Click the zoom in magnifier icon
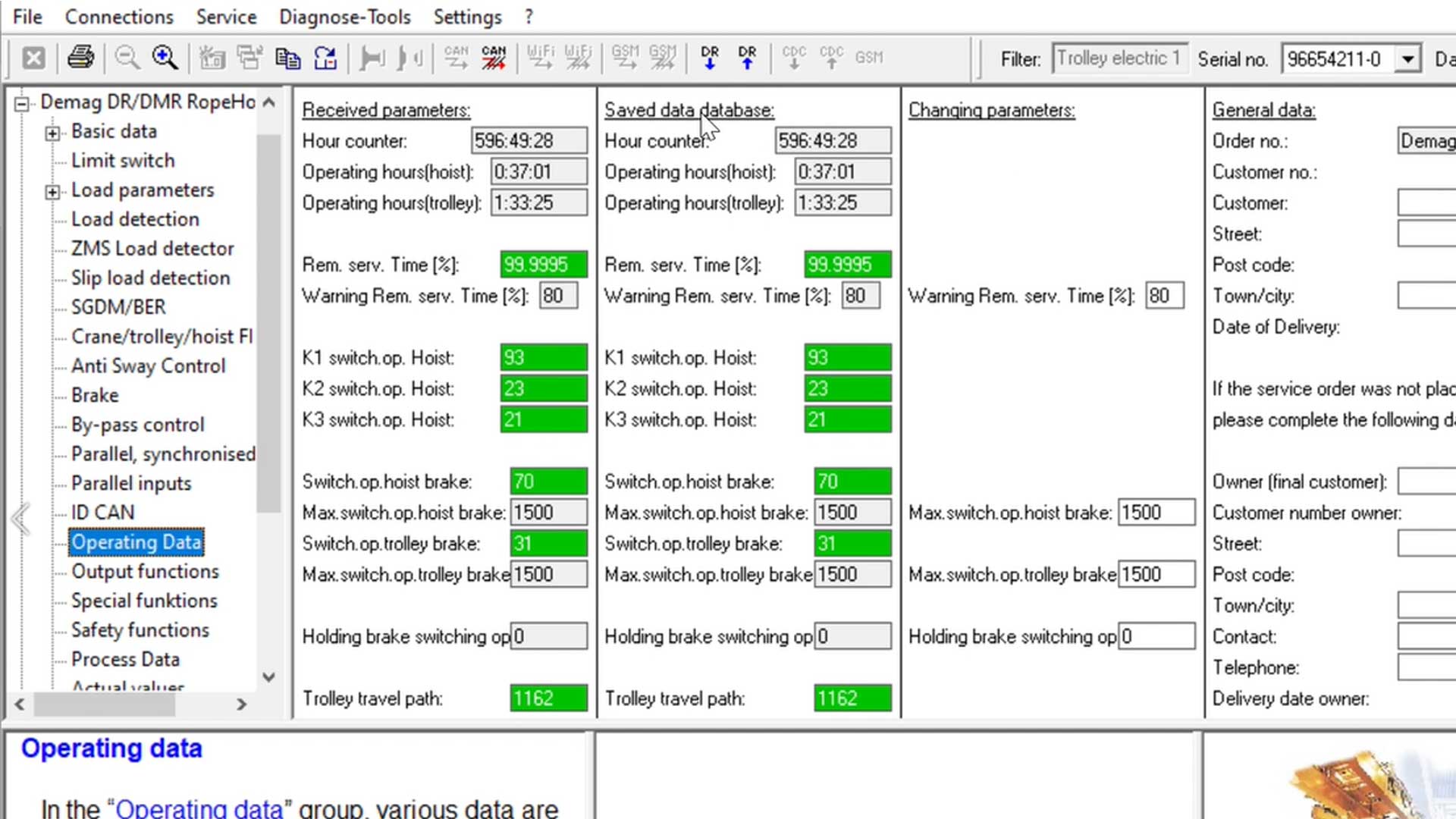 point(165,58)
